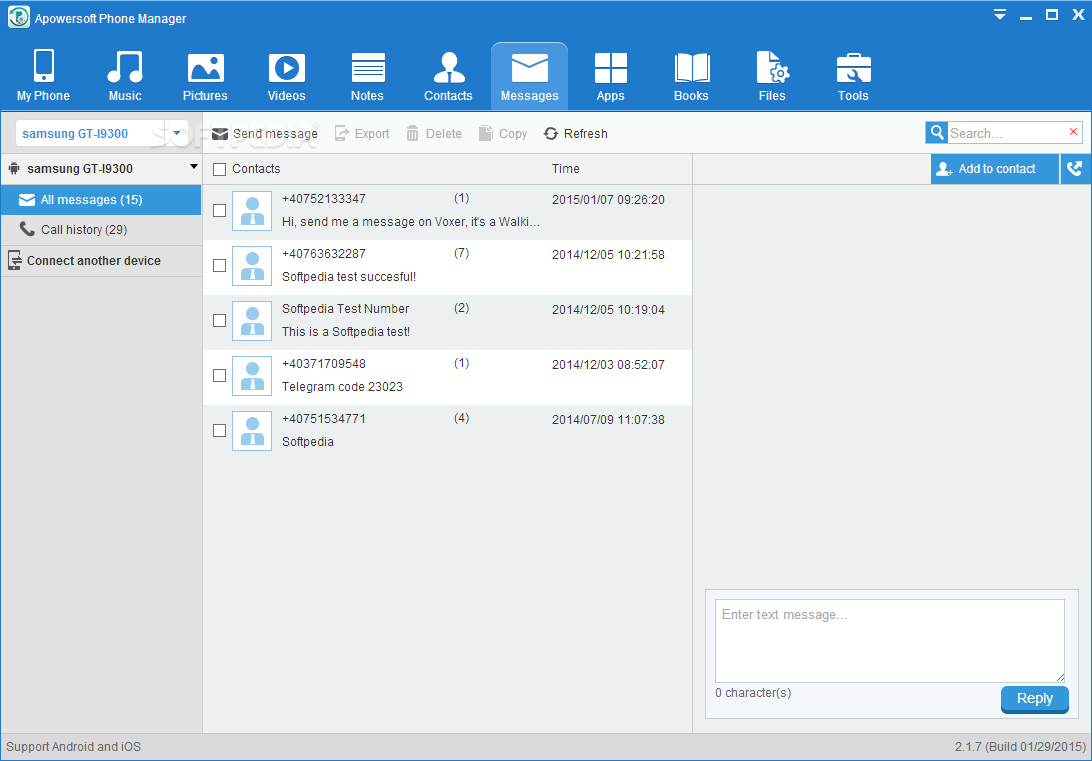Focus the Enter text message box
This screenshot has height=761, width=1092.
point(889,641)
